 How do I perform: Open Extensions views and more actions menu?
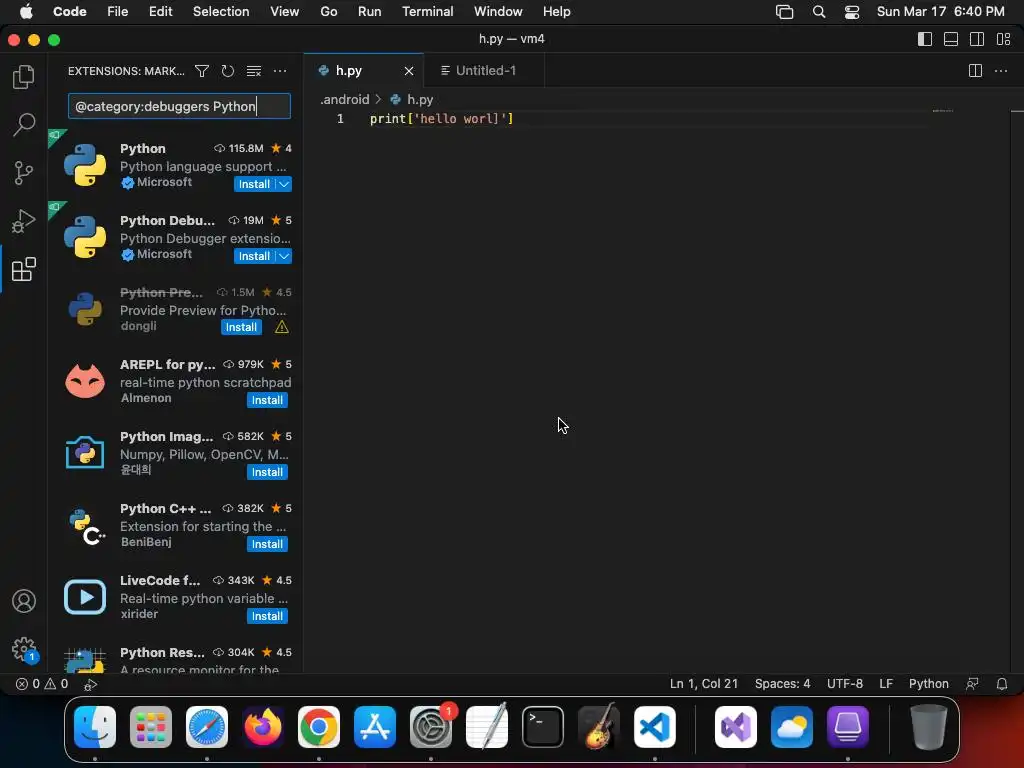[280, 71]
